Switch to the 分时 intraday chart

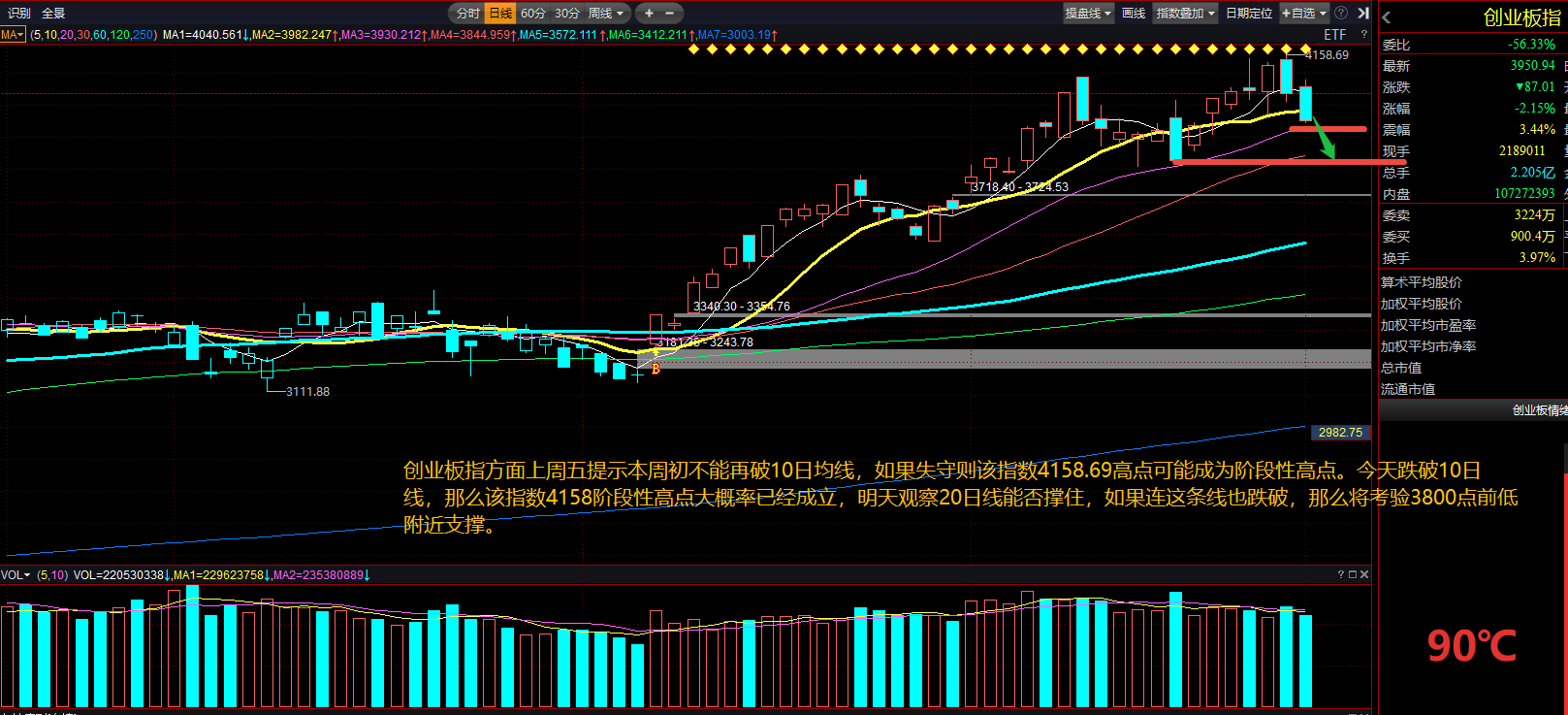[467, 14]
